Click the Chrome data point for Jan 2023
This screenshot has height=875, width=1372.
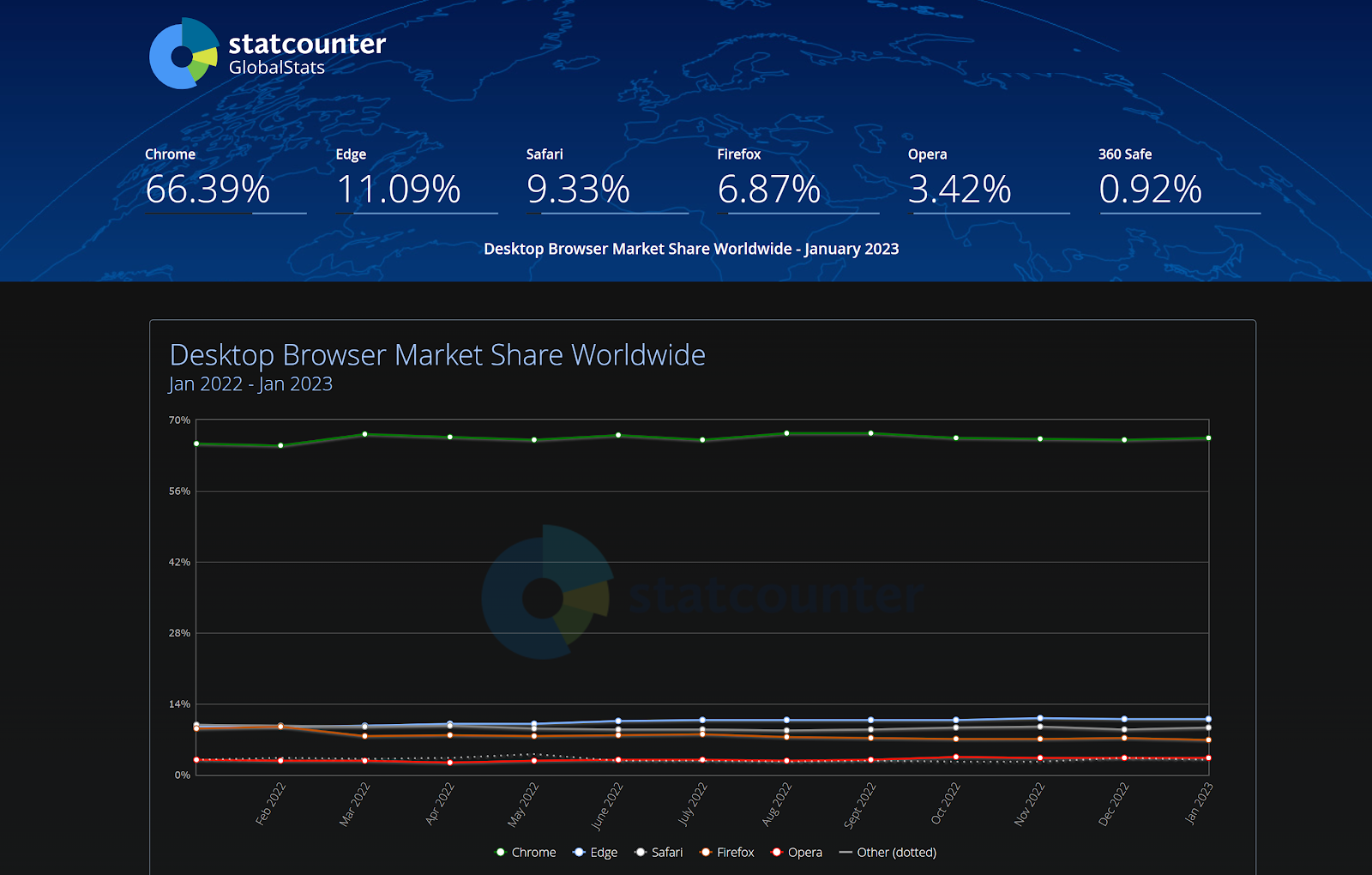pos(1208,438)
